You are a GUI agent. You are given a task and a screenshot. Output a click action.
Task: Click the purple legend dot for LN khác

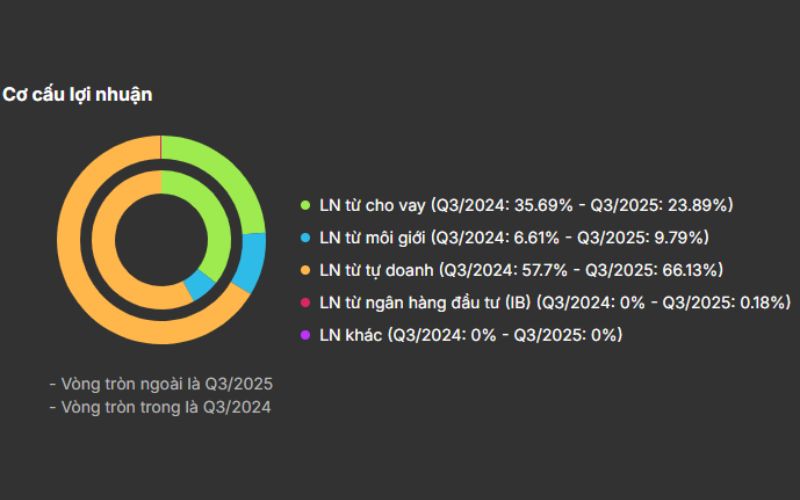click(x=307, y=334)
